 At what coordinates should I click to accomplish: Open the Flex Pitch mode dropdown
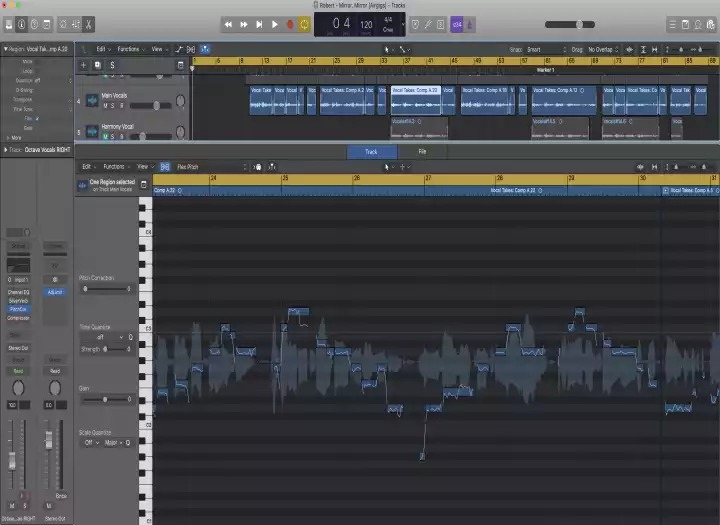click(x=189, y=167)
